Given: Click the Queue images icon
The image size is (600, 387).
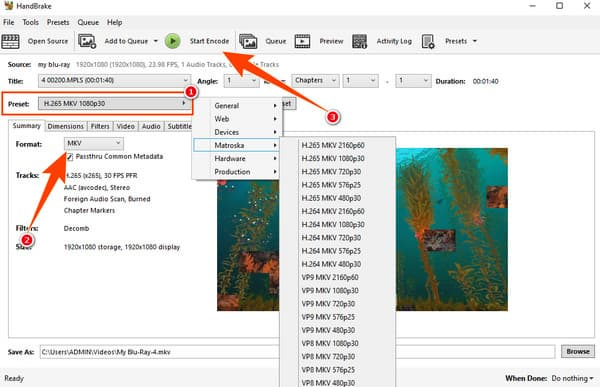Looking at the screenshot, I should [248, 41].
